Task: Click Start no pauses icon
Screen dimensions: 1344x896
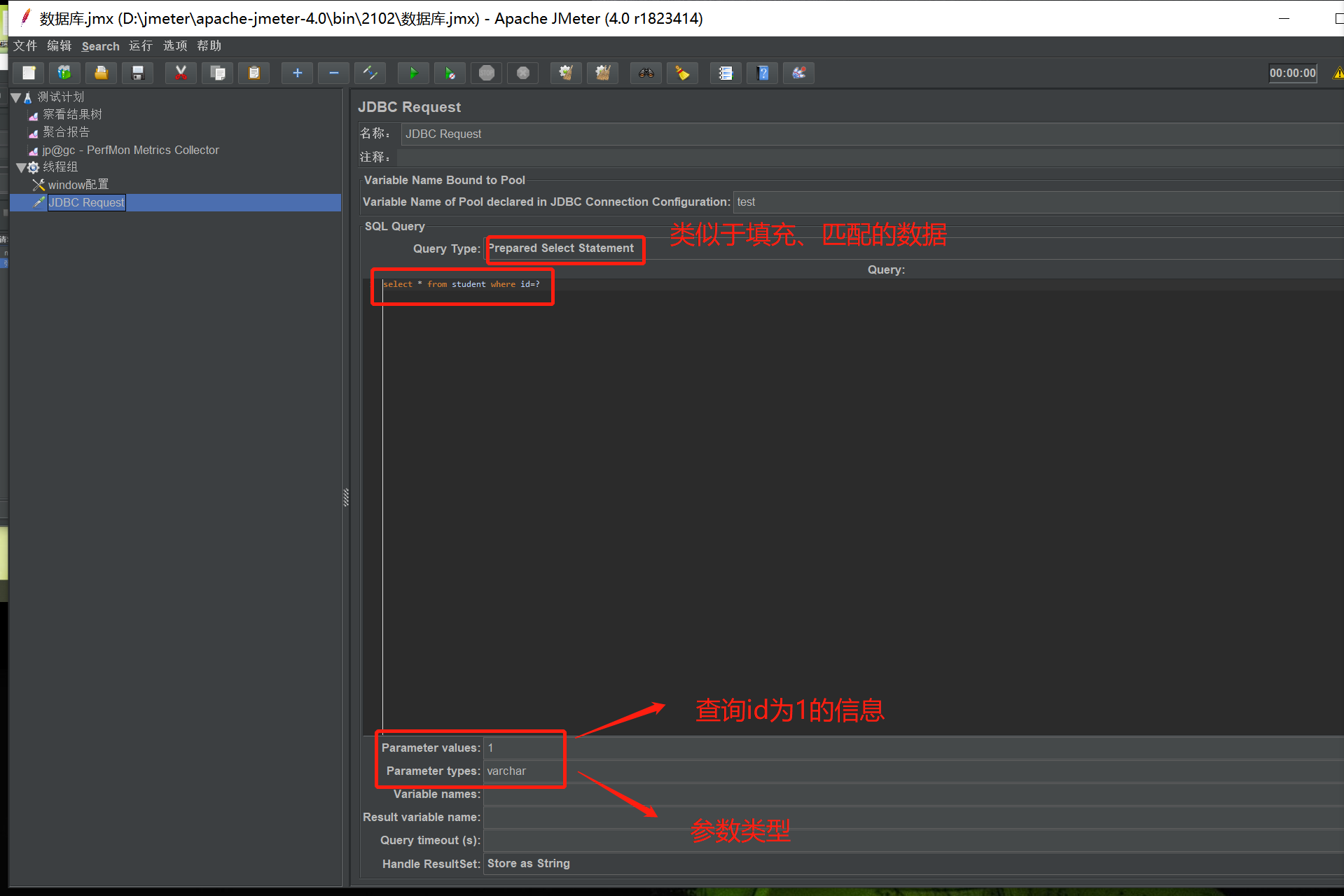Action: pos(450,73)
